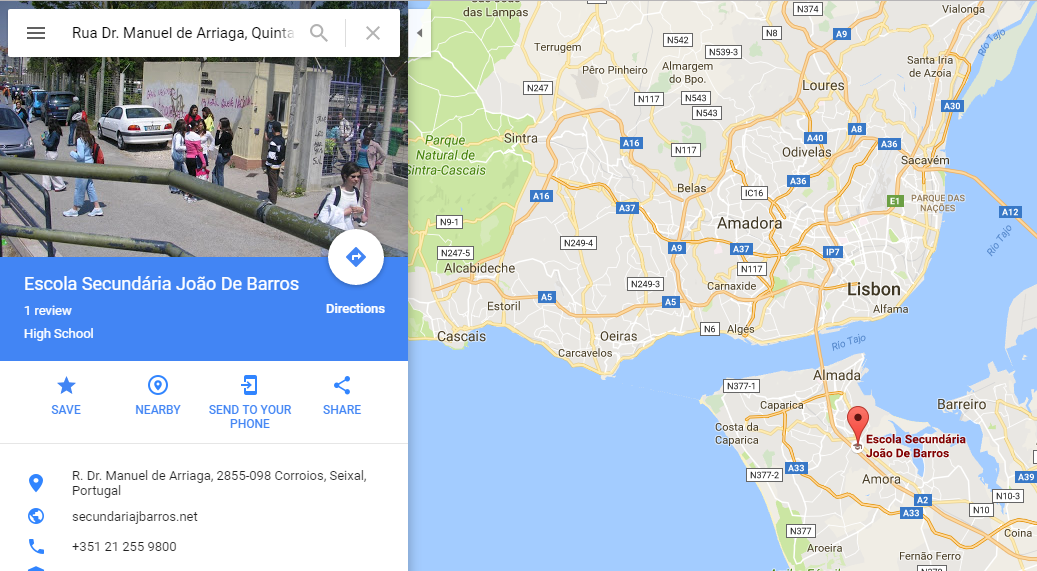The height and width of the screenshot is (571, 1037).
Task: Click the Alcabideche label on map
Action: point(479,268)
